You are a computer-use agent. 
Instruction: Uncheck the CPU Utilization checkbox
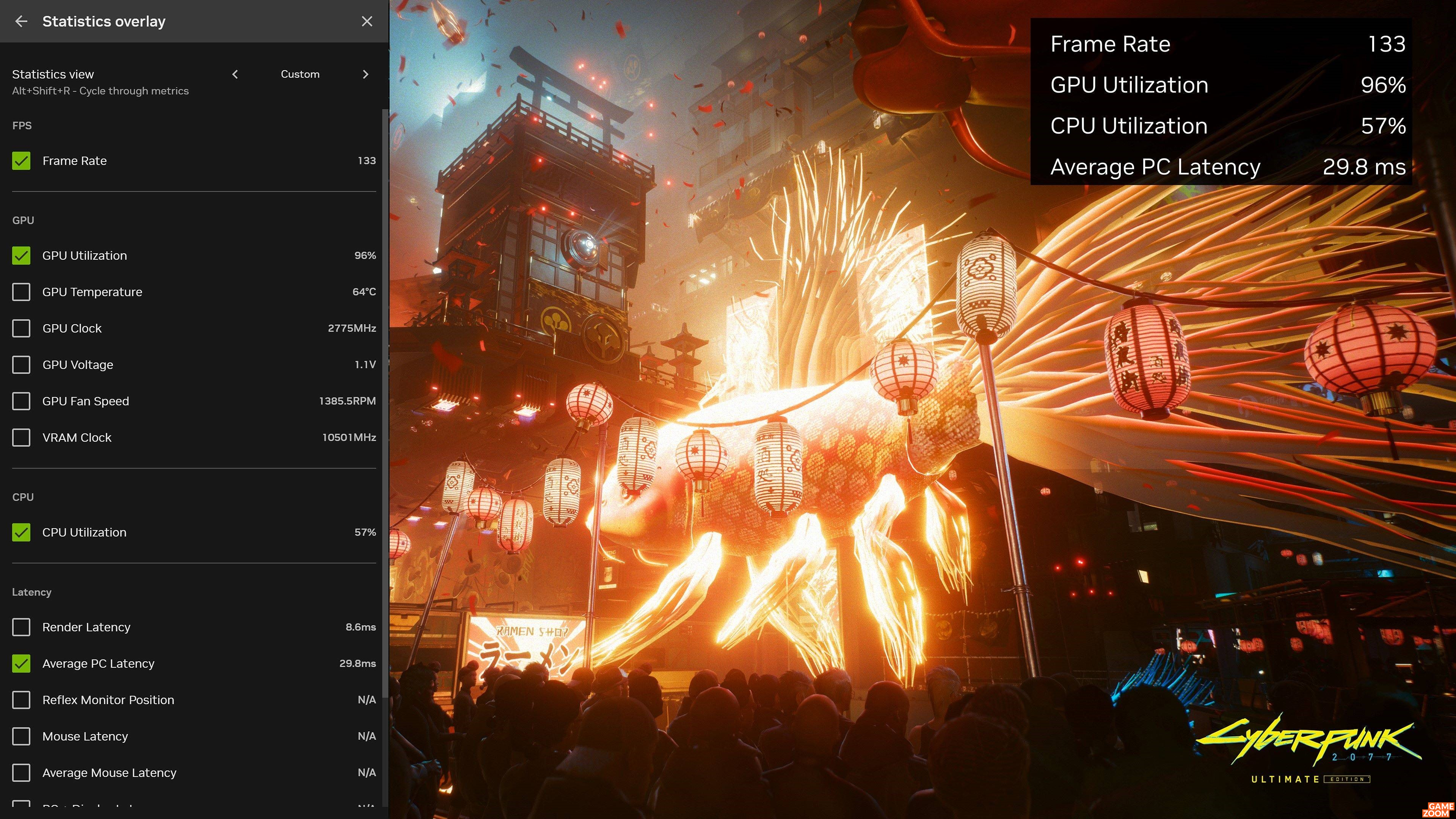click(x=22, y=532)
